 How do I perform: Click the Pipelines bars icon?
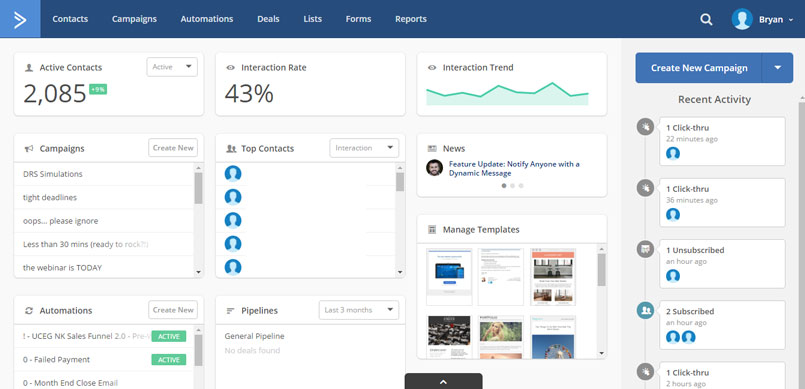tap(231, 311)
